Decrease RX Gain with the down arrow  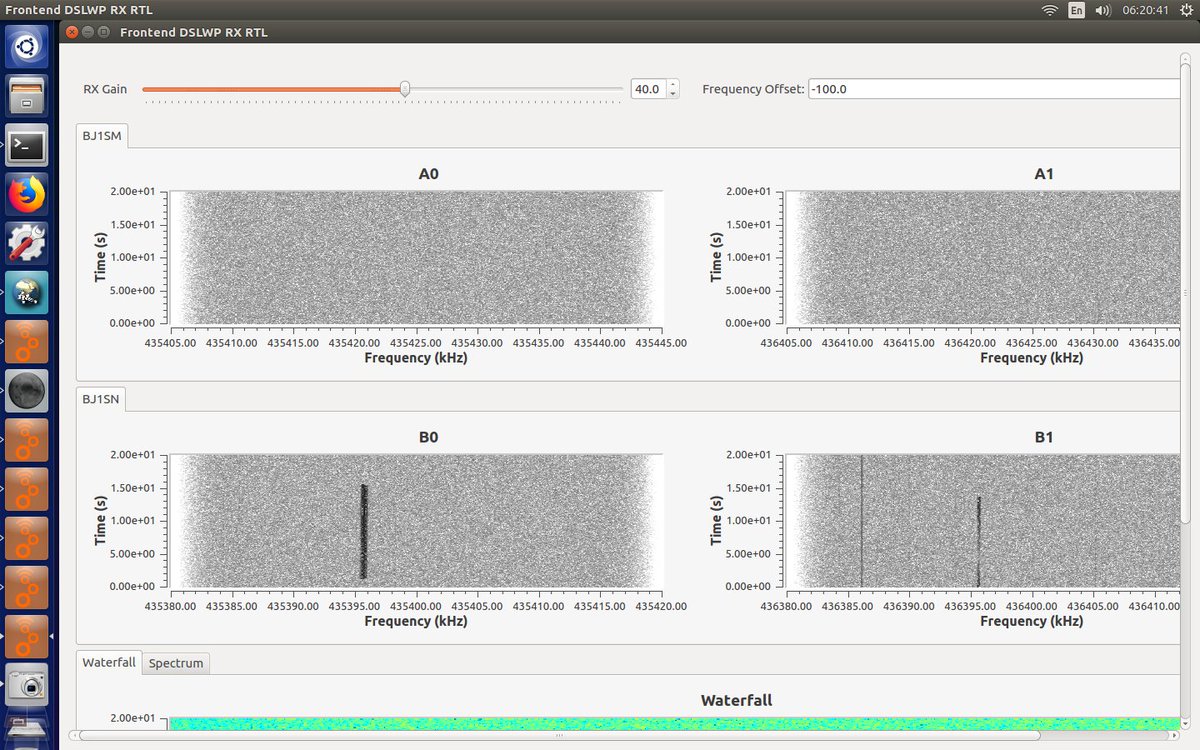(x=673, y=94)
